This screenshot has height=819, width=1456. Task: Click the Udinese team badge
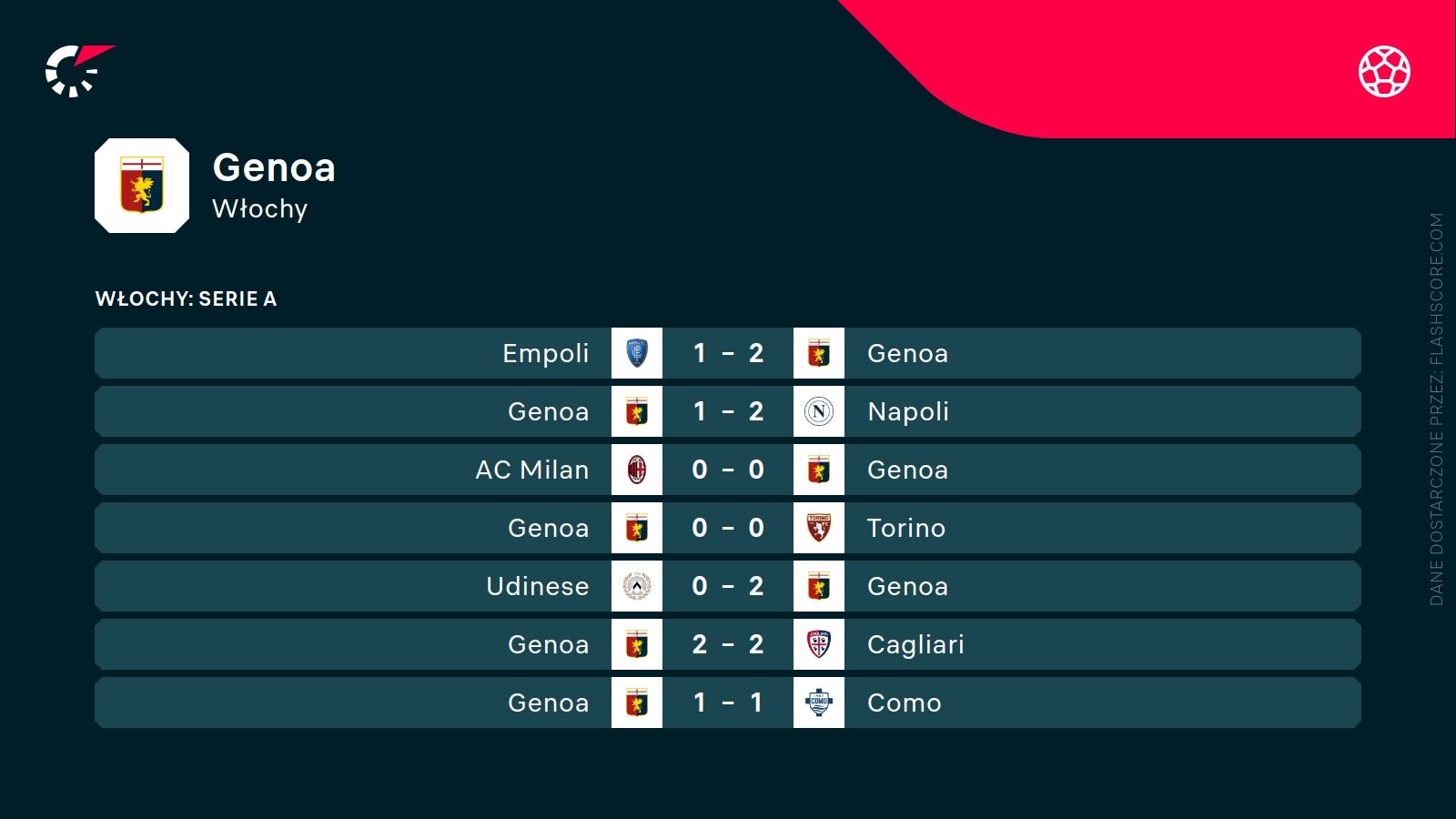click(637, 586)
